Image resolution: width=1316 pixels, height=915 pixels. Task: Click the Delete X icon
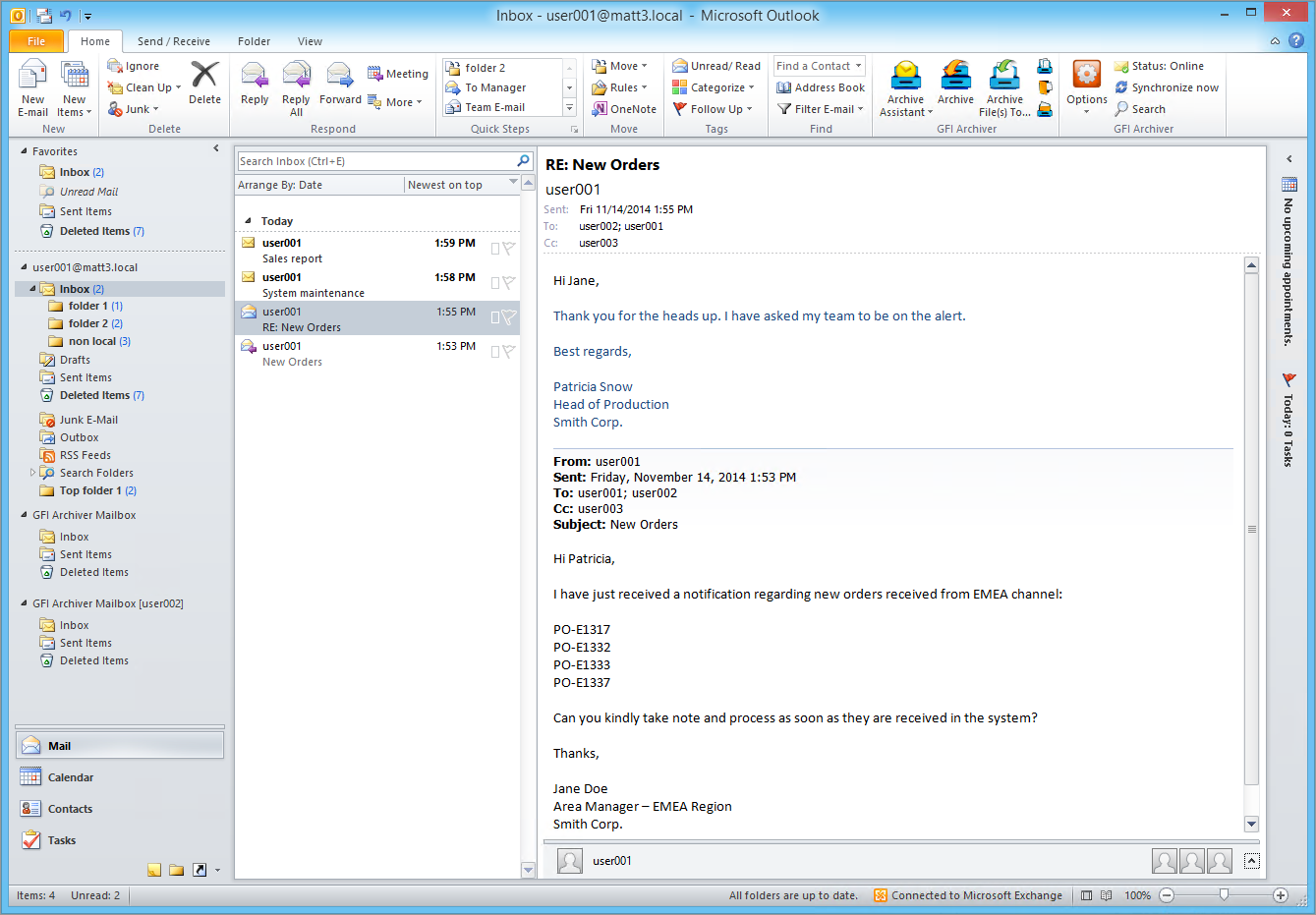(204, 75)
